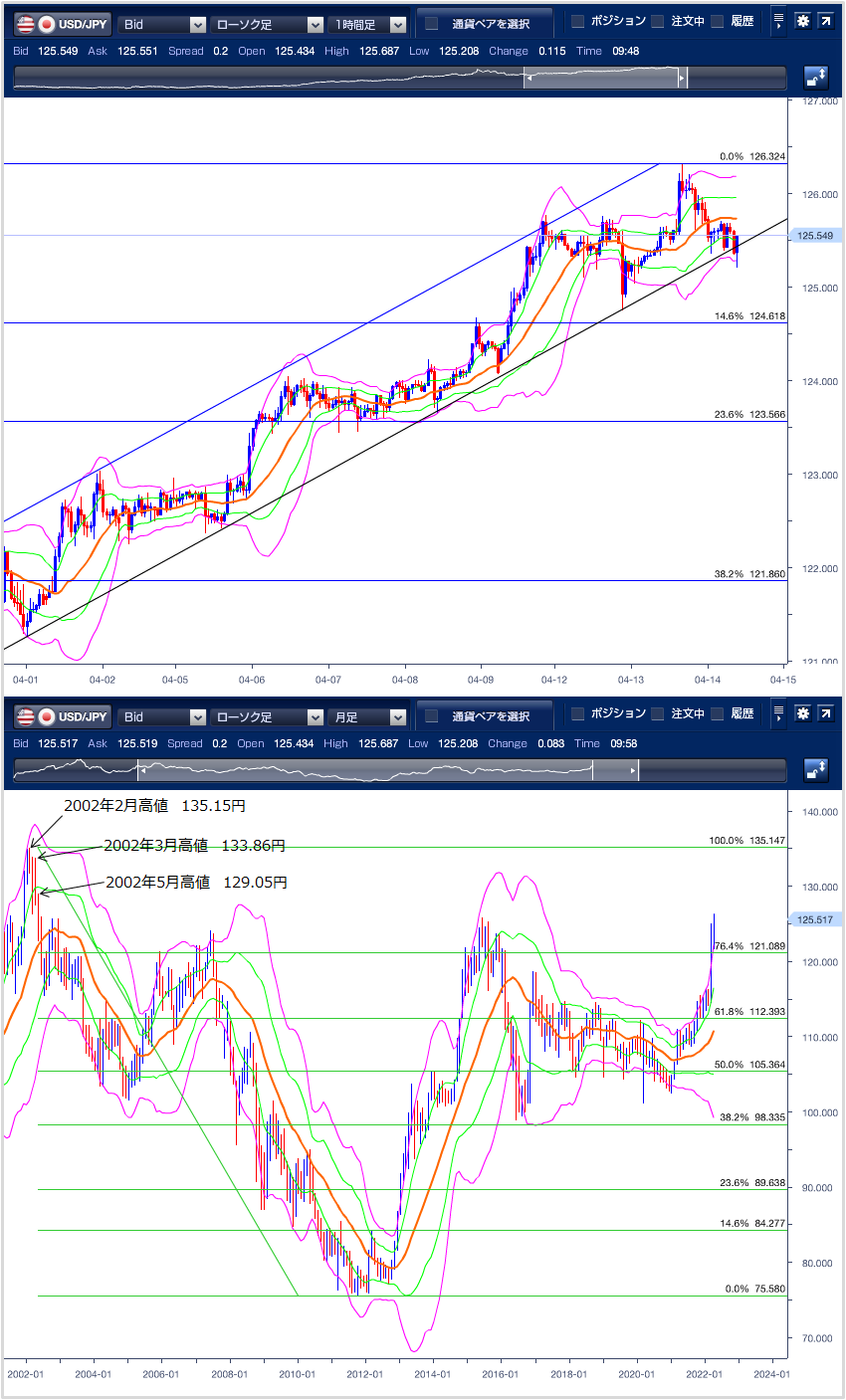This screenshot has height=1400, width=846.
Task: Open settings gear in bottom monthly chart
Action: (x=803, y=714)
